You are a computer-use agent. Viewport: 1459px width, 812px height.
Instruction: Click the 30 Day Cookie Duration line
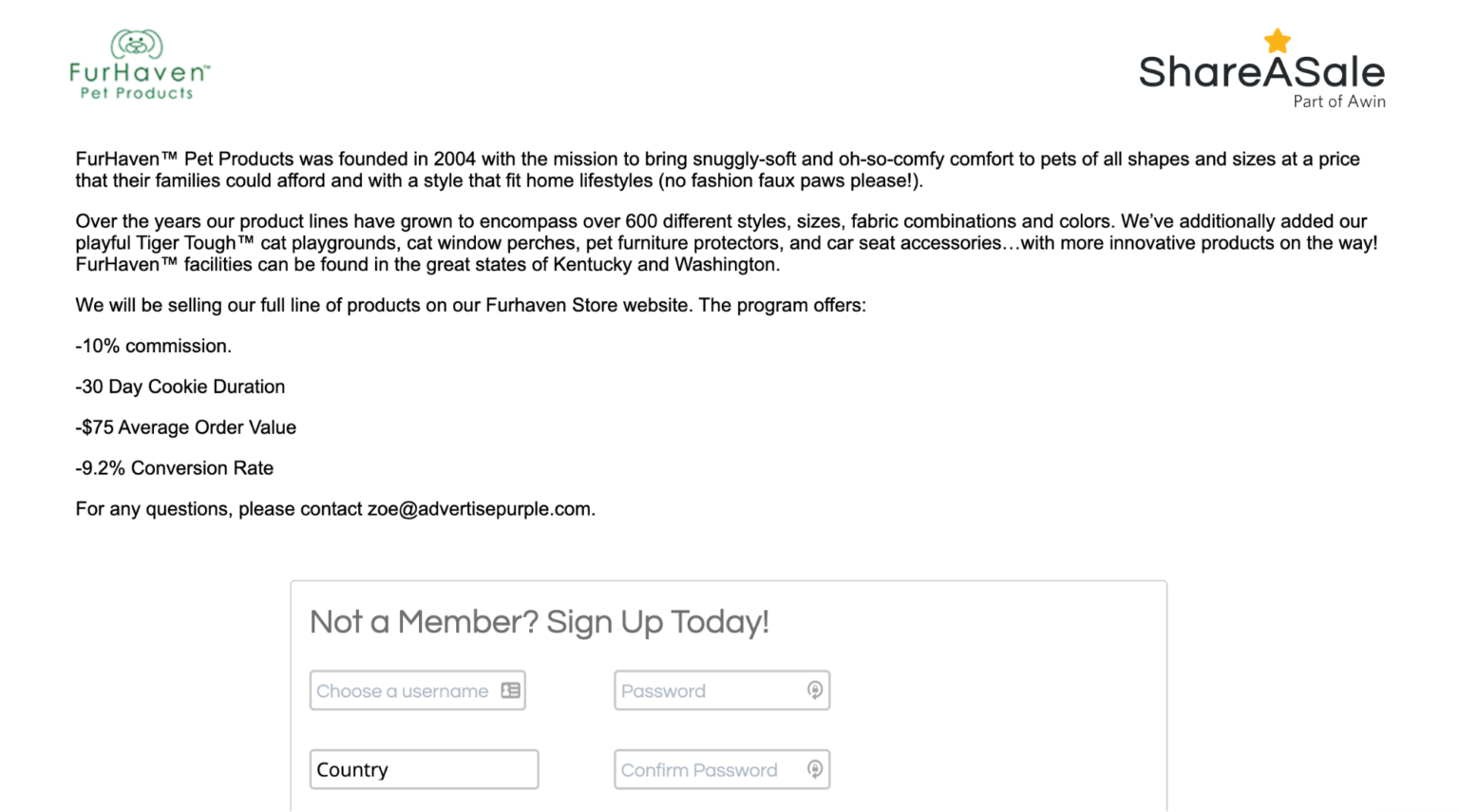180,387
